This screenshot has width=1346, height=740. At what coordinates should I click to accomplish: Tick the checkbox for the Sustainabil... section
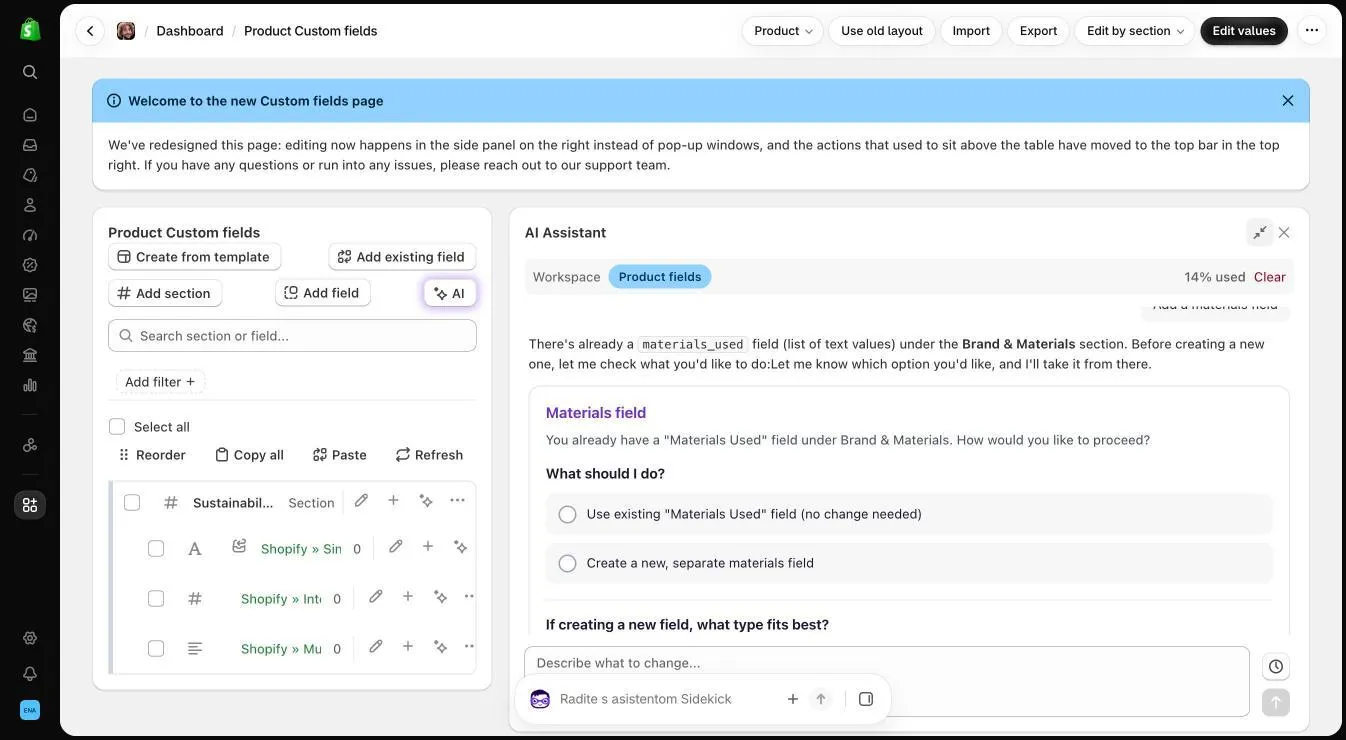click(x=132, y=502)
